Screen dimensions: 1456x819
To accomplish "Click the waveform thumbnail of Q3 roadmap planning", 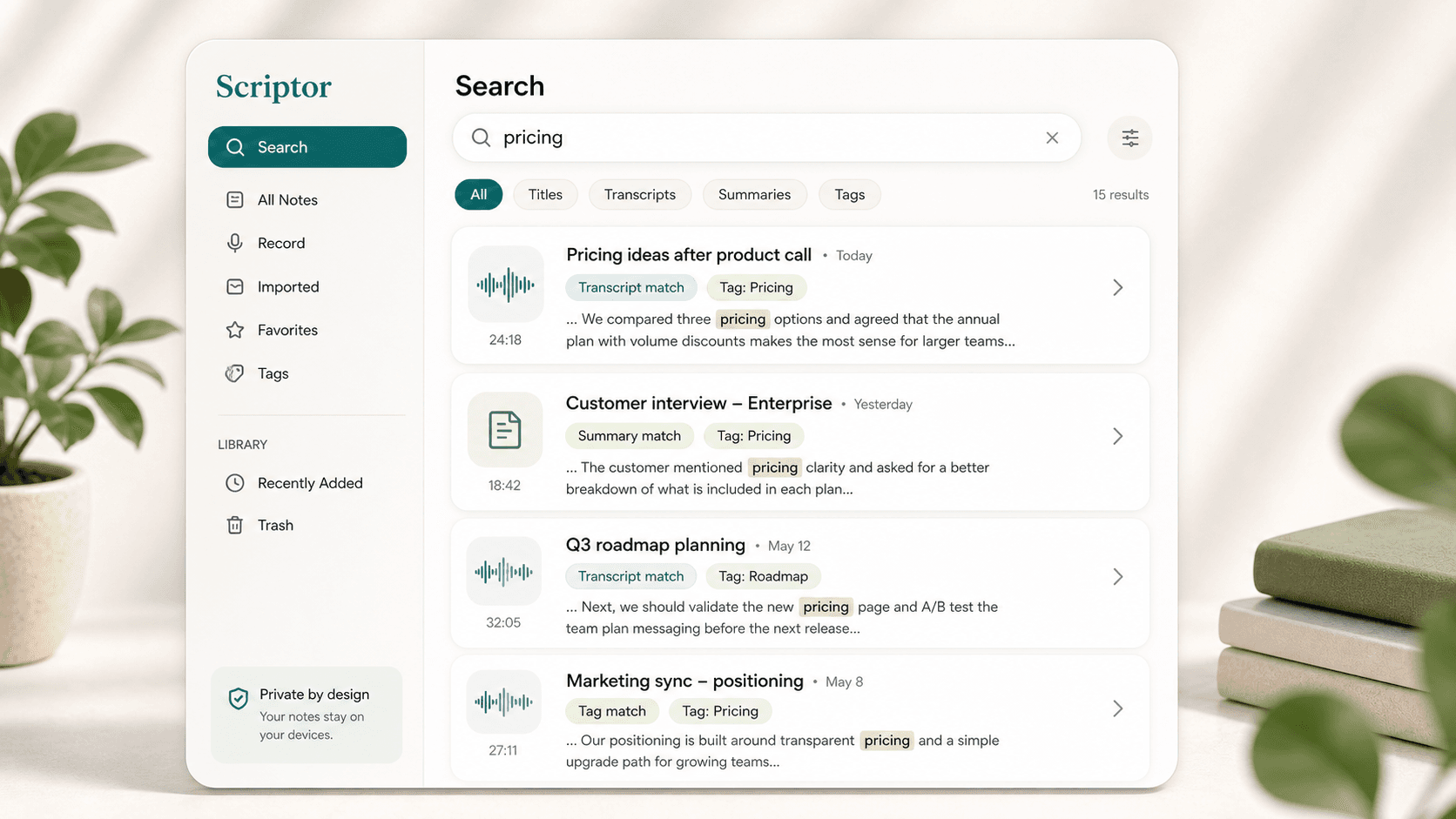I will tap(503, 571).
